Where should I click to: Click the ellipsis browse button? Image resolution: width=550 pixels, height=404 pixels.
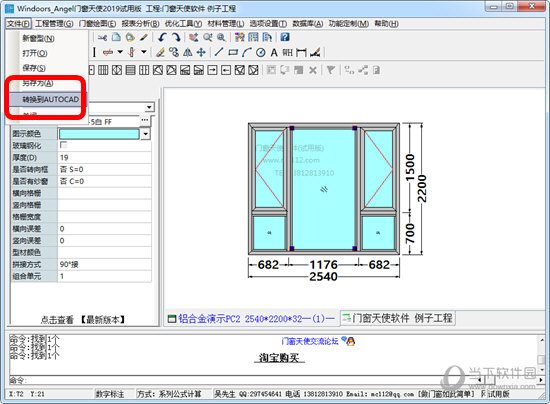click(145, 120)
